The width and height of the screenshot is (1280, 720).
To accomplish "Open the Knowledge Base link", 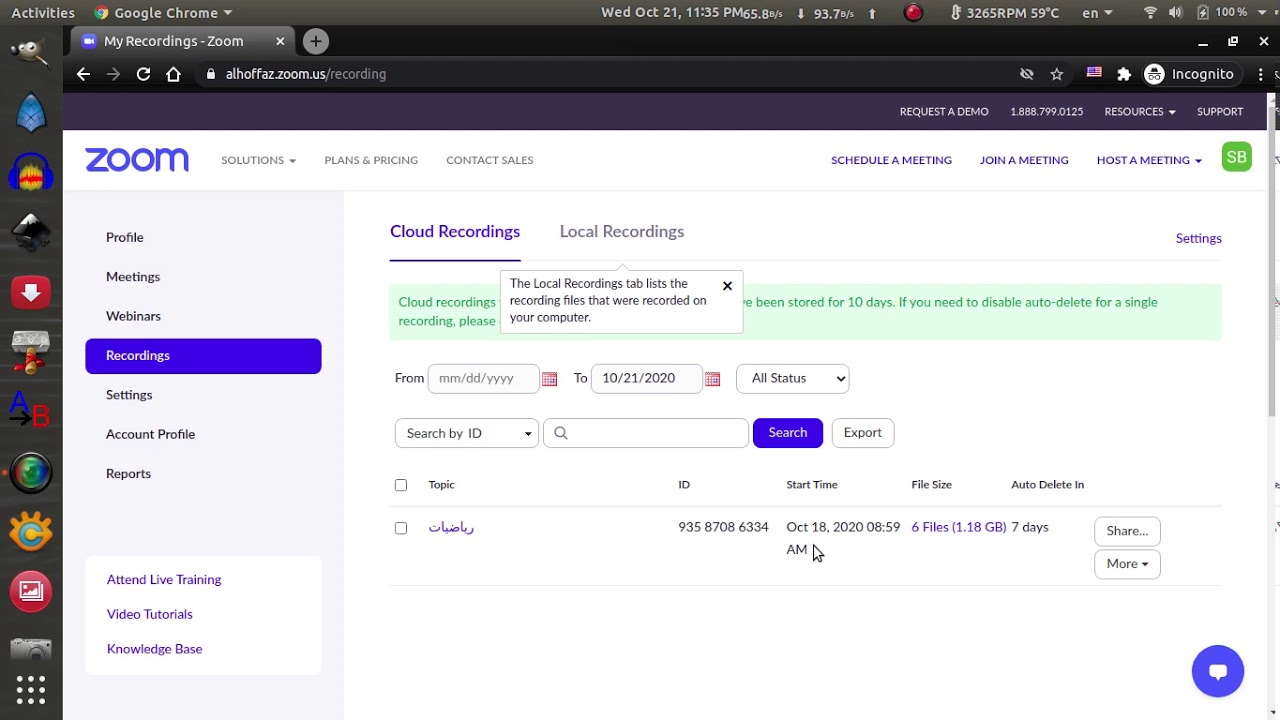I will (x=154, y=649).
